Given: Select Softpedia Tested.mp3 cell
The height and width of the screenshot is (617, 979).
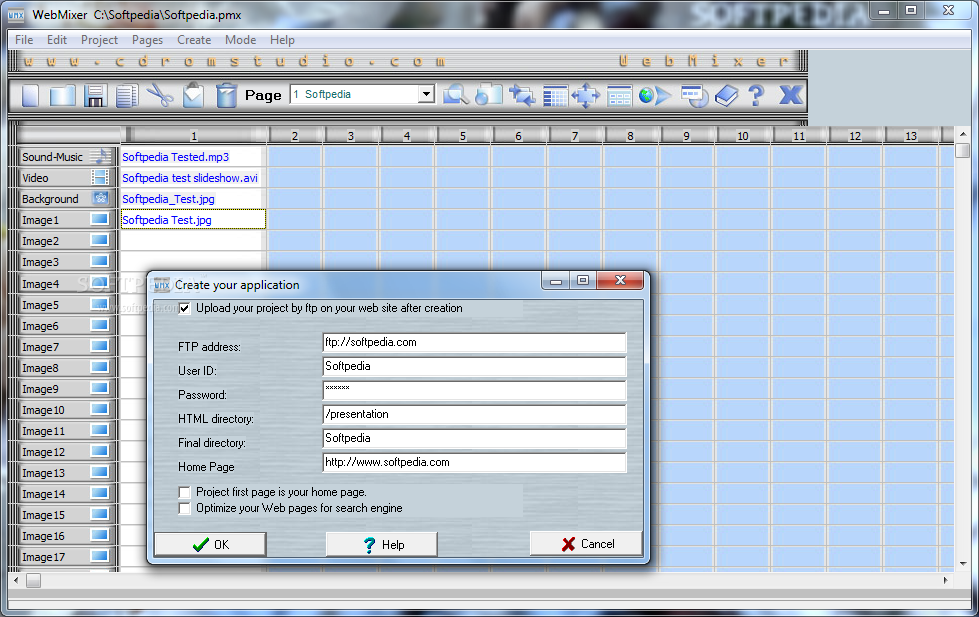Looking at the screenshot, I should tap(193, 157).
